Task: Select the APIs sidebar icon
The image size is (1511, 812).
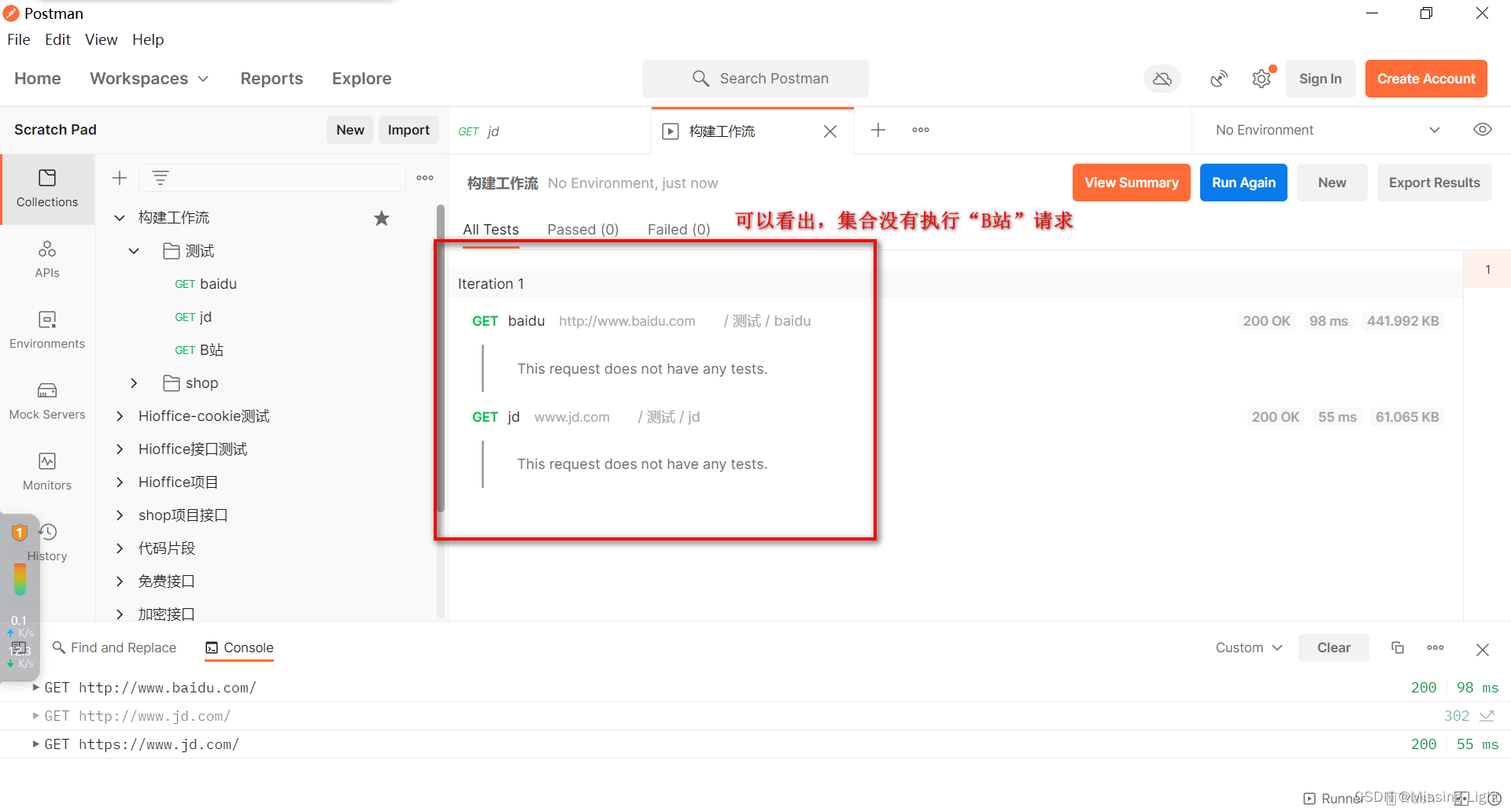Action: pyautogui.click(x=46, y=257)
